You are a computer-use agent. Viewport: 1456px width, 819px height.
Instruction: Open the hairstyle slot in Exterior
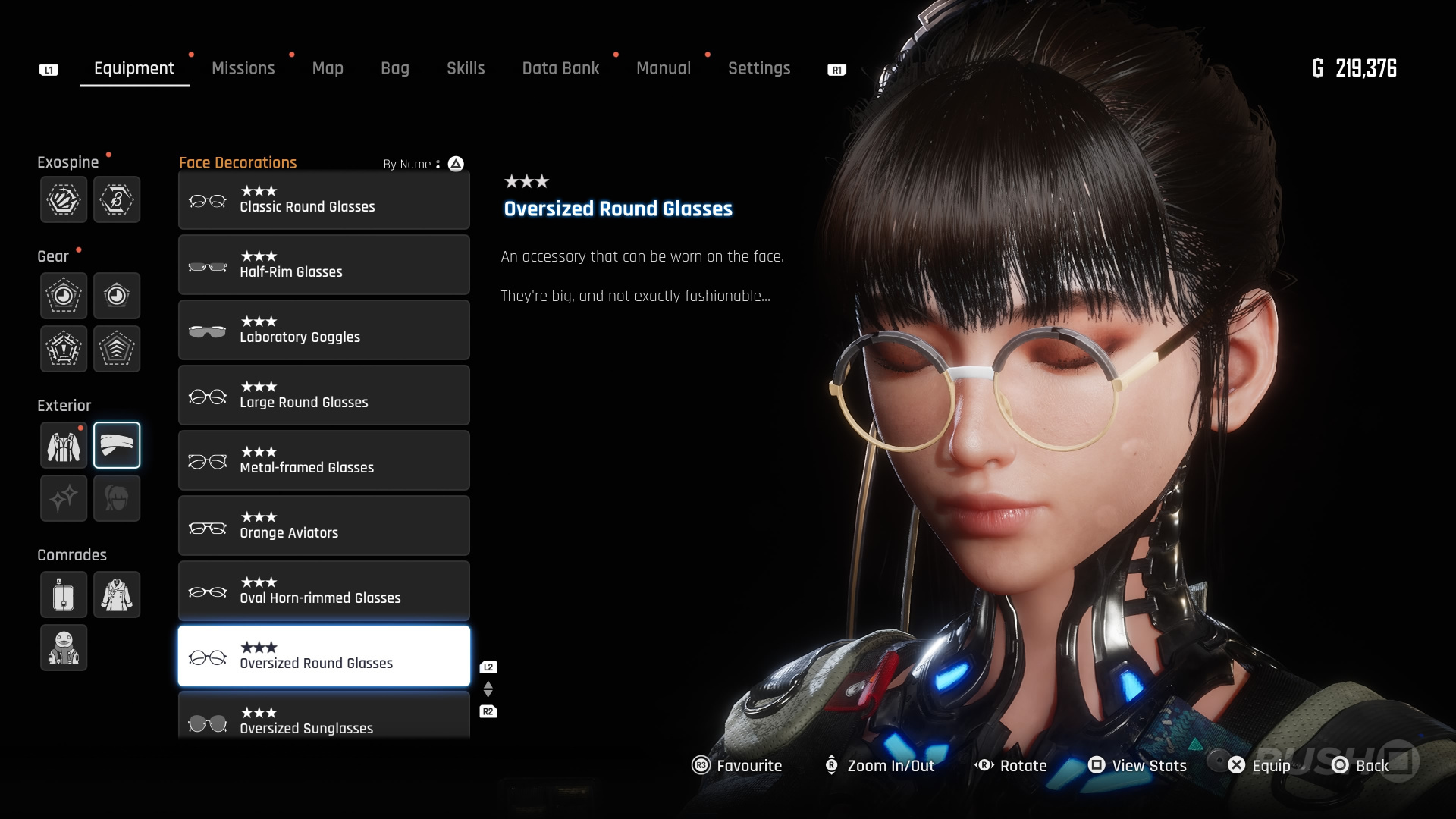[117, 498]
